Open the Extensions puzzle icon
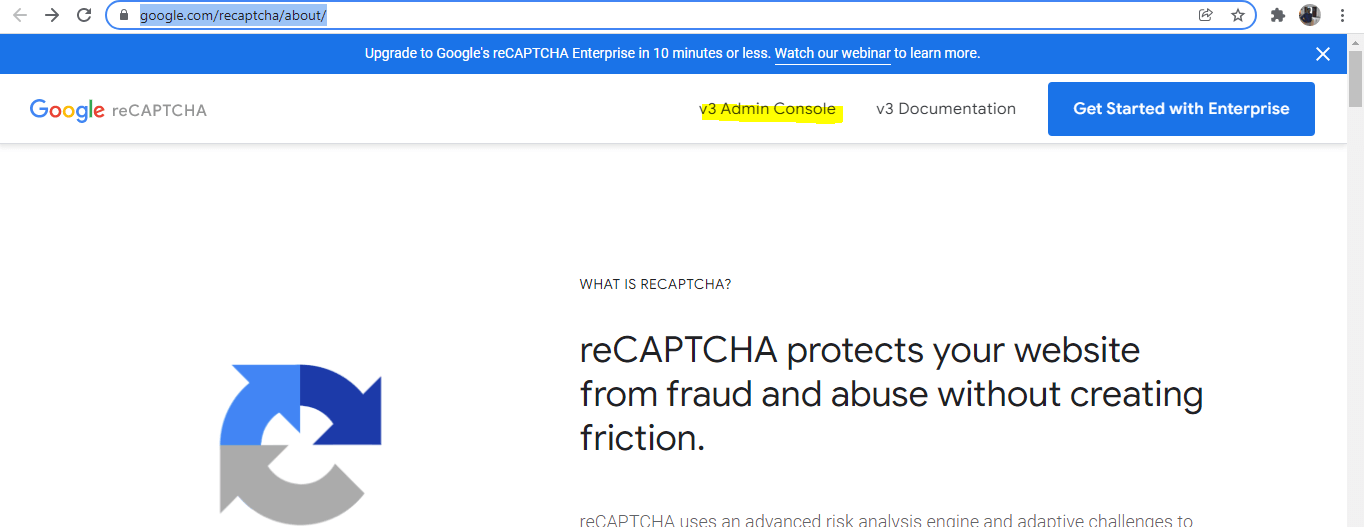 point(1277,15)
